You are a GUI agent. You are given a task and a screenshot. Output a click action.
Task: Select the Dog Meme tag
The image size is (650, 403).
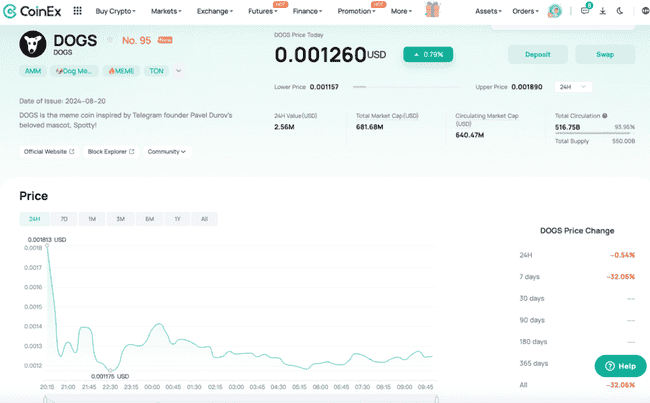[74, 71]
